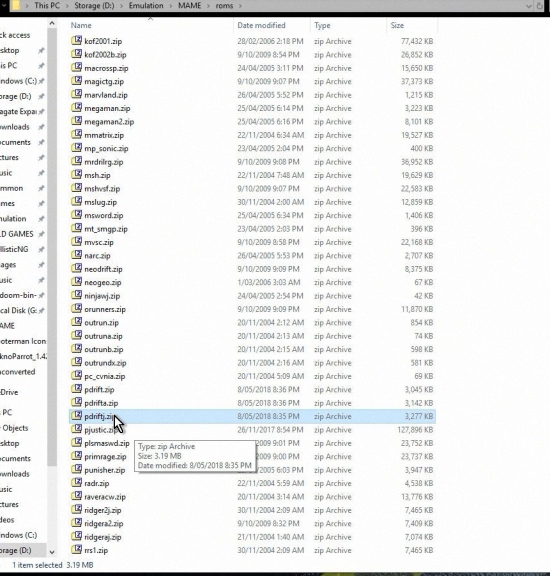The width and height of the screenshot is (550, 576).
Task: Click the msh.zip archive icon
Action: 76,174
